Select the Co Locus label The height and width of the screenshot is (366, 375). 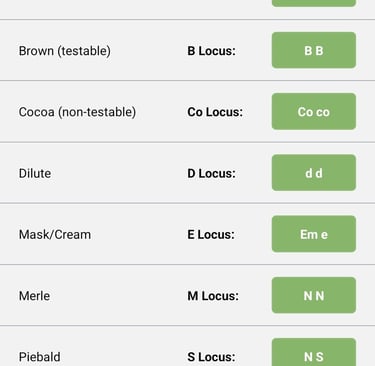215,112
